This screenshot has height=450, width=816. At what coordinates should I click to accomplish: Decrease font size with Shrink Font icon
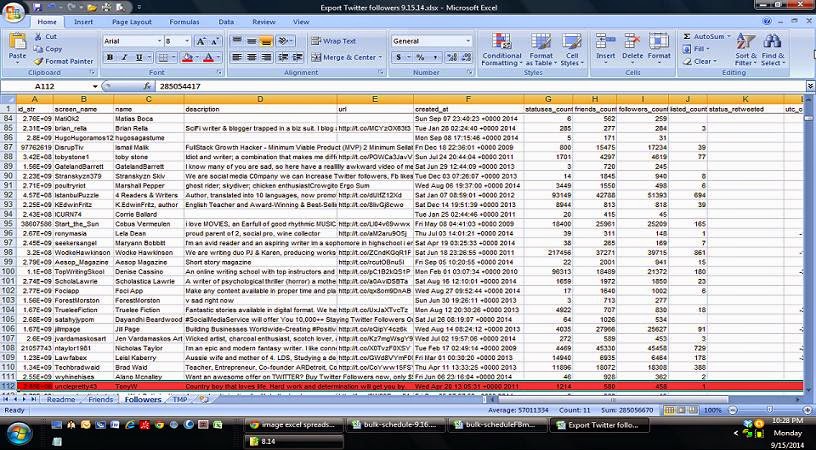pyautogui.click(x=215, y=41)
